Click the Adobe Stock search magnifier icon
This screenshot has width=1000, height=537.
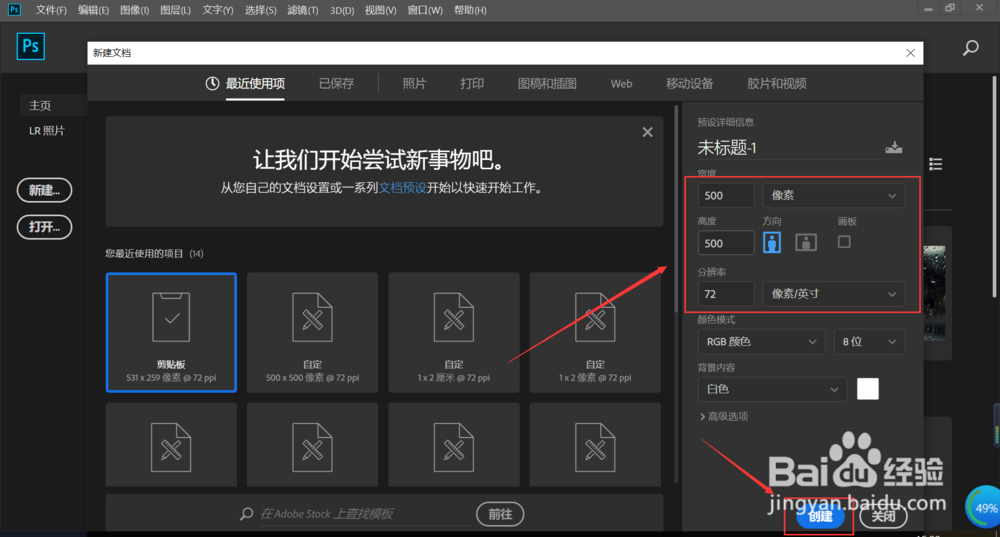tap(247, 513)
